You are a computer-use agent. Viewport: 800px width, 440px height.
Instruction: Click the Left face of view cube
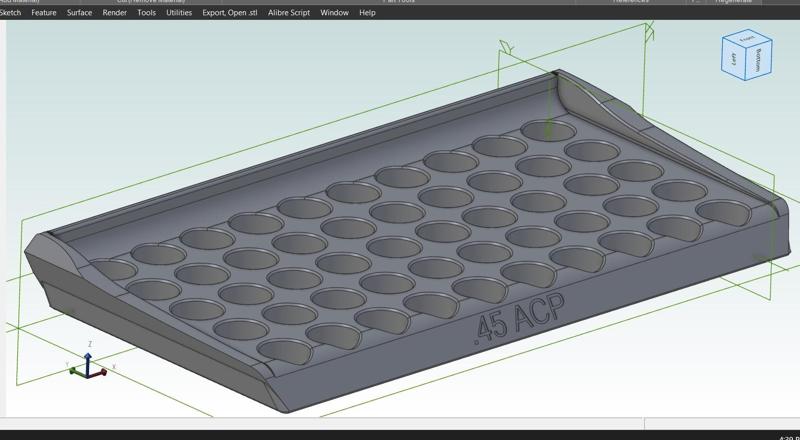point(734,61)
